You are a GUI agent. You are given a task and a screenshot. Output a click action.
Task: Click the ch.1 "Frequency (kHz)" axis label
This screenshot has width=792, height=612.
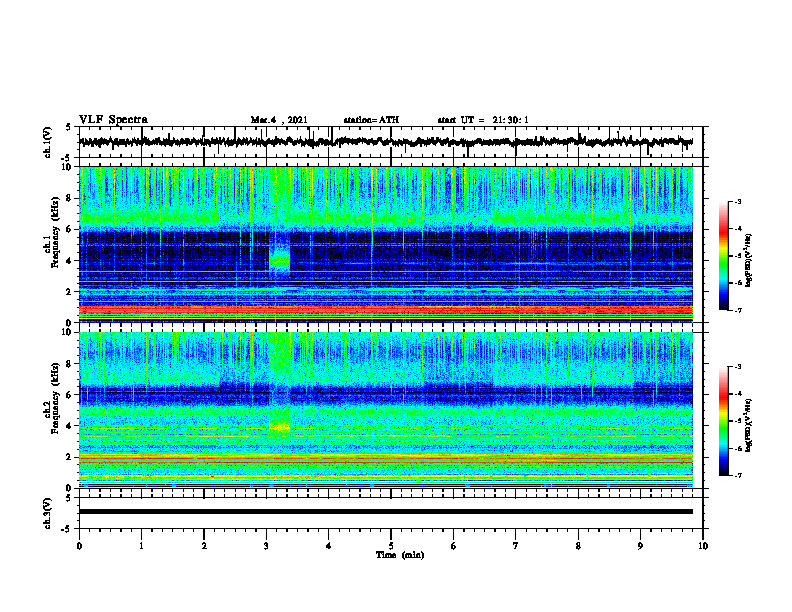(x=55, y=232)
